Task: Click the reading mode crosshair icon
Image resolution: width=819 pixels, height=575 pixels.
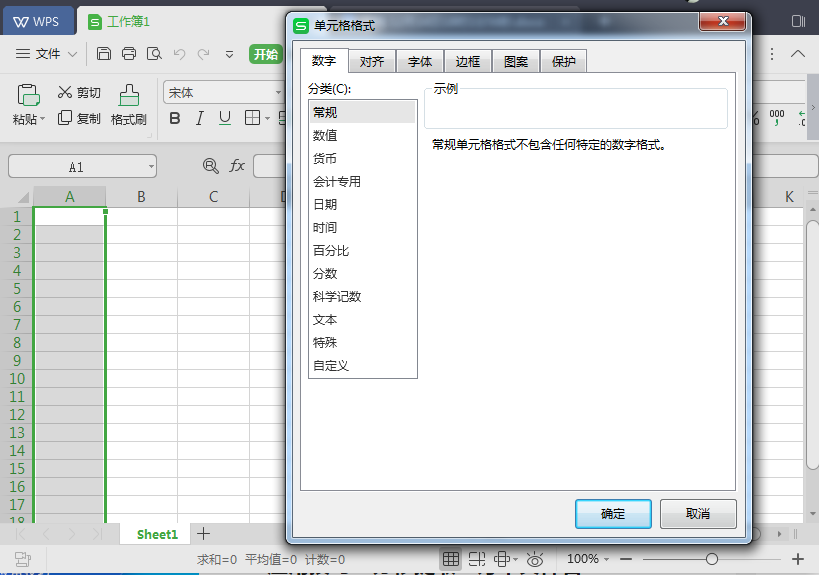Action: (x=502, y=559)
